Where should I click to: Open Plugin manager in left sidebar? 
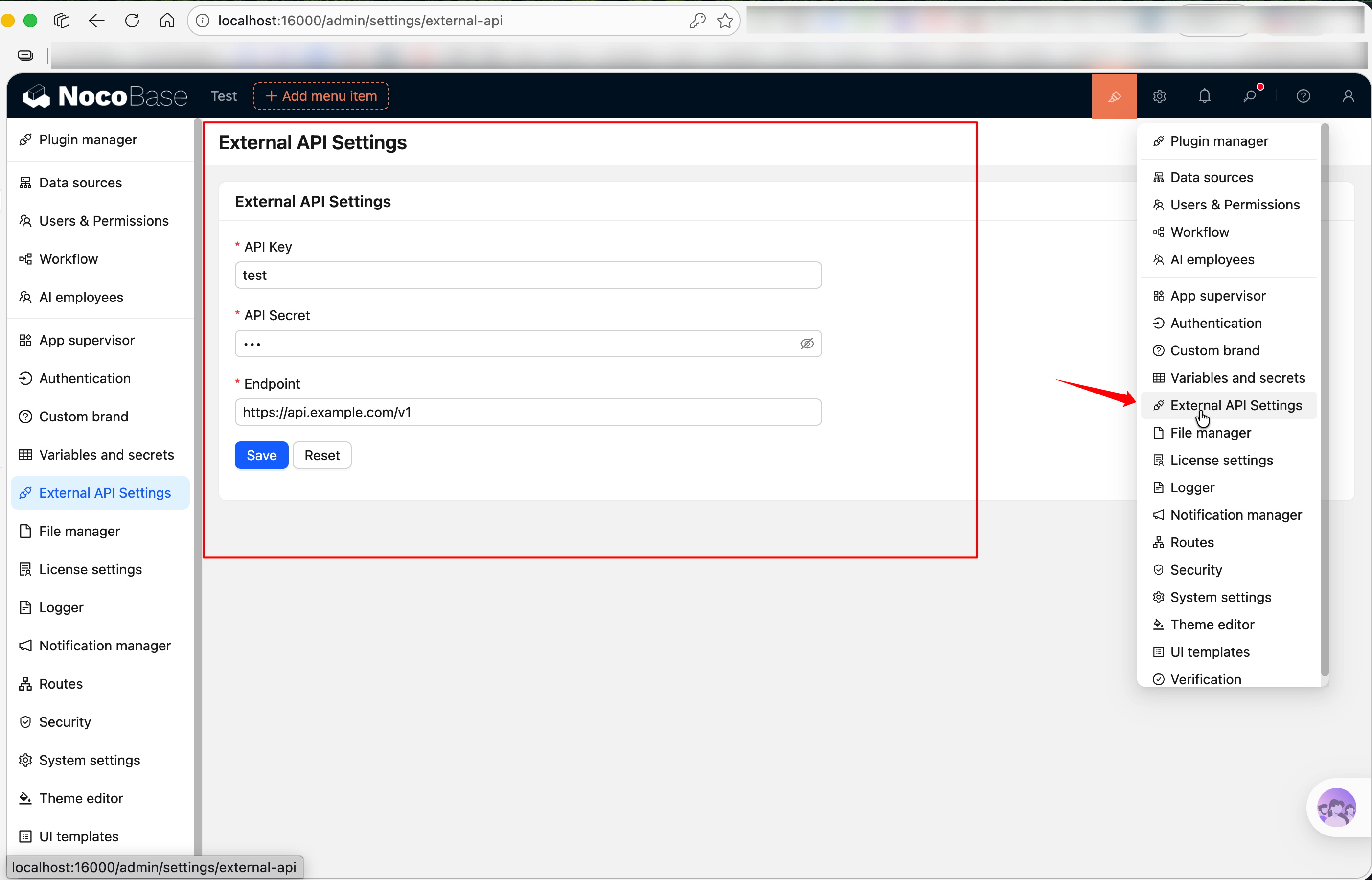[88, 139]
